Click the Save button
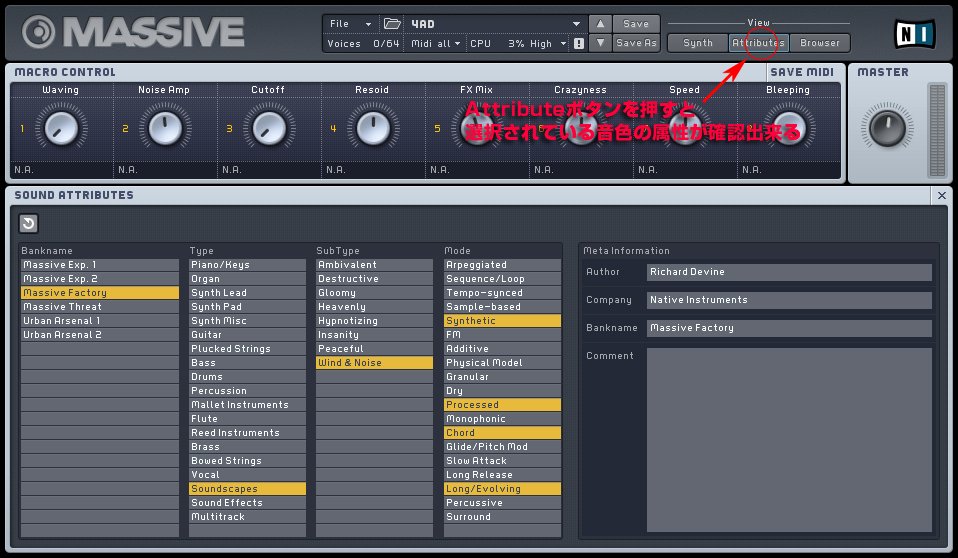Image resolution: width=958 pixels, height=558 pixels. click(x=636, y=24)
